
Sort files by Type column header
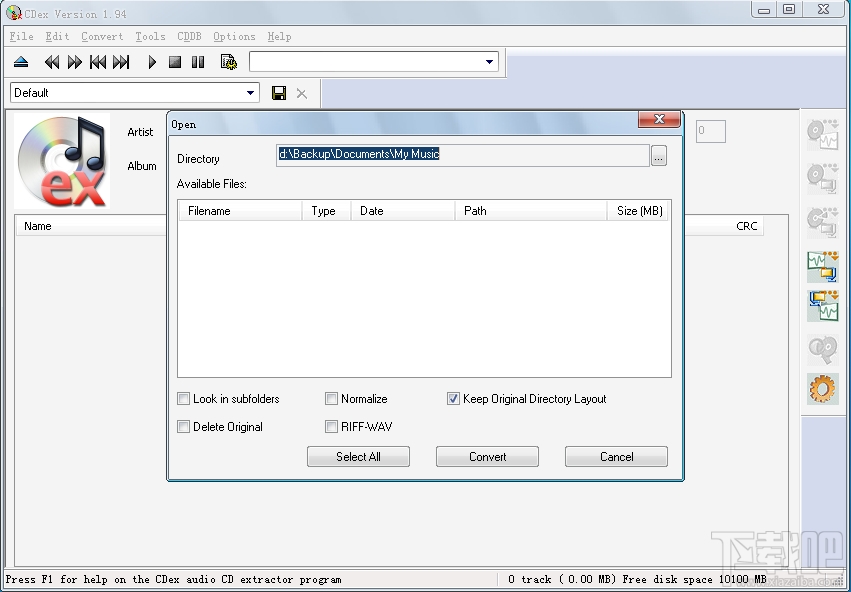tap(326, 211)
